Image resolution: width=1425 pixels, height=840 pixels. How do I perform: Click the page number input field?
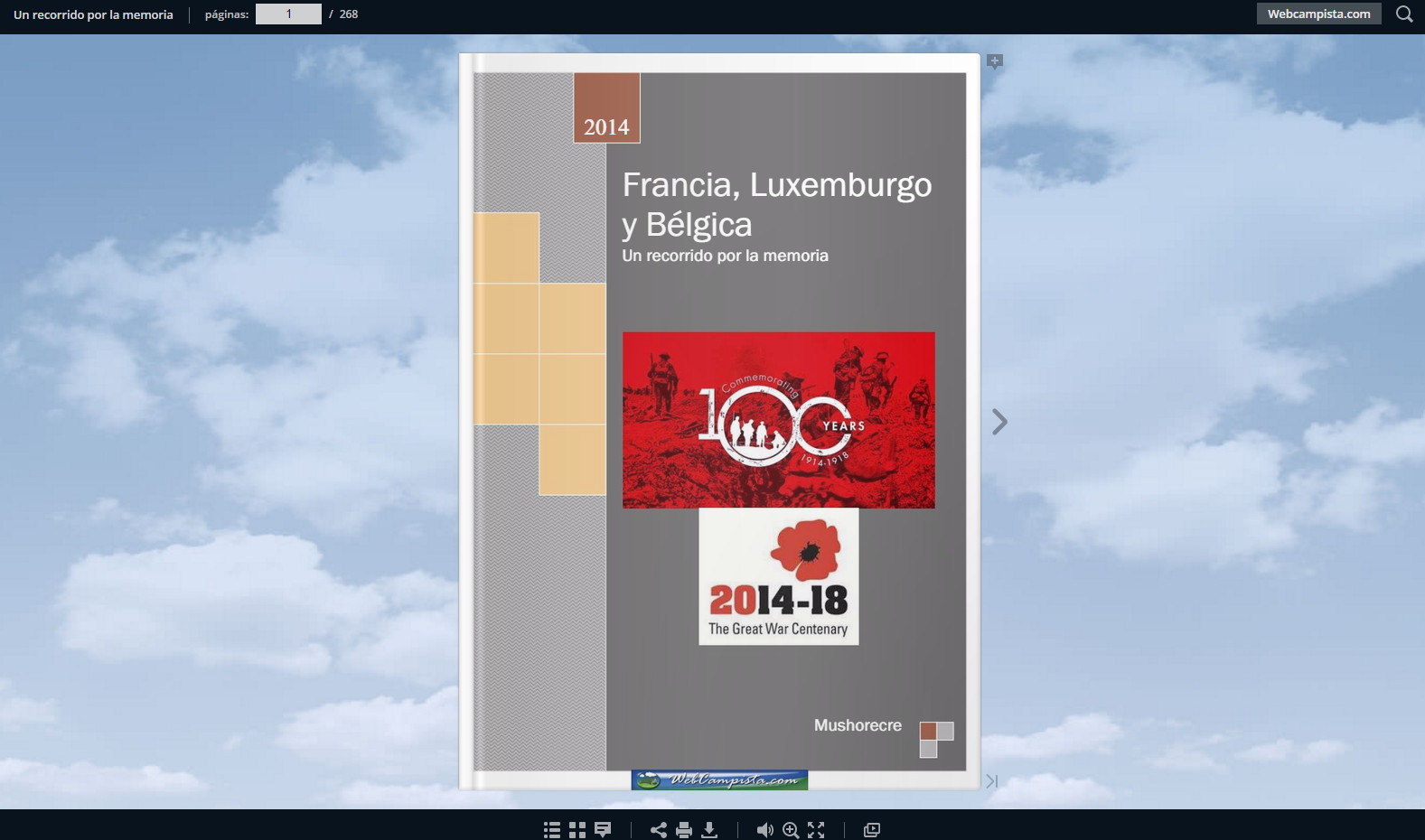(x=288, y=14)
